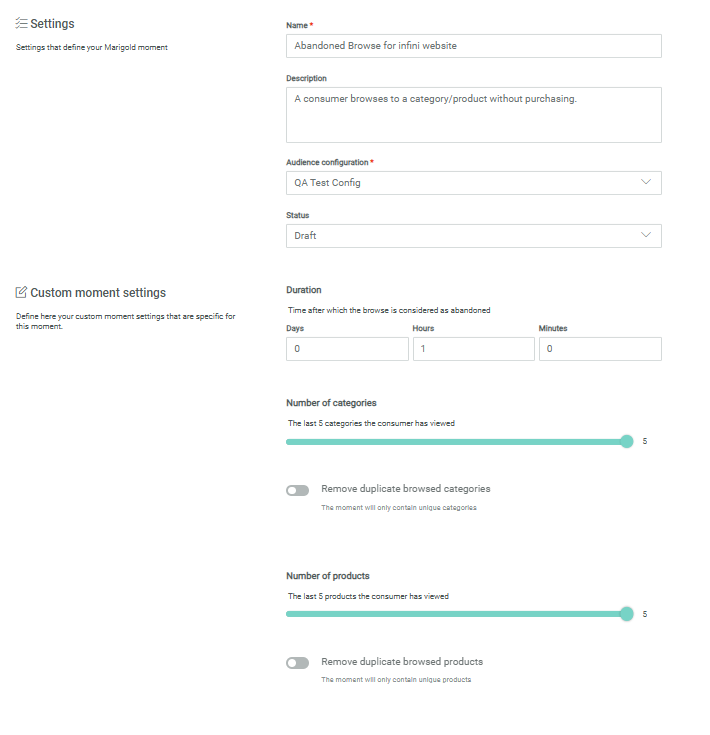Click the Remove duplicate browsed products label
Viewport: 710px width, 735px height.
pyautogui.click(x=402, y=662)
